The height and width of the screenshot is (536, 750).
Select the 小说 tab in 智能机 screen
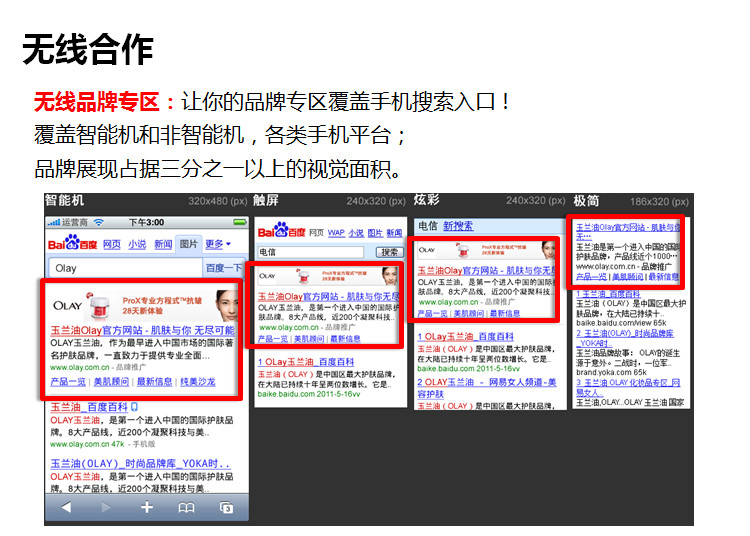click(x=137, y=244)
